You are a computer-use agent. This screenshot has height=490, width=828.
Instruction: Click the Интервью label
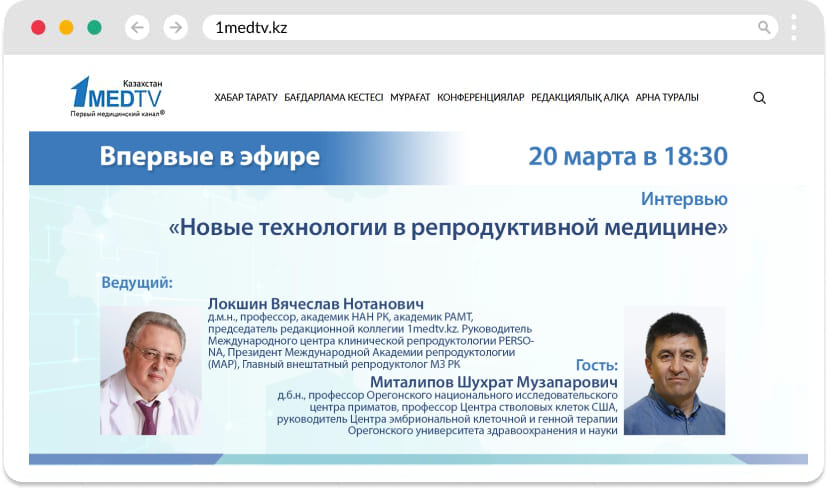[x=684, y=199]
